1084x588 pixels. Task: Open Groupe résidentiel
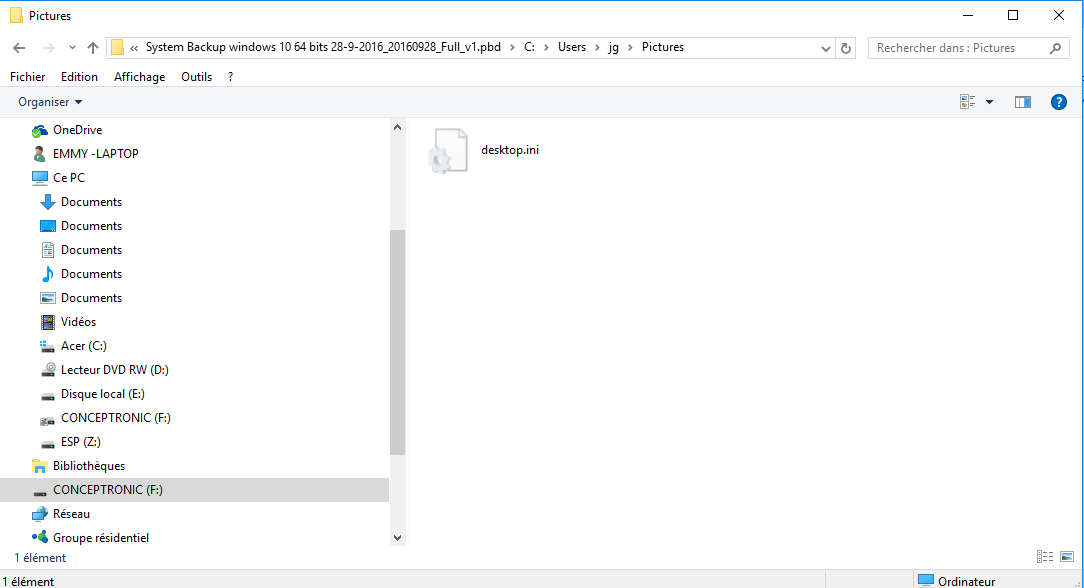click(x=101, y=538)
